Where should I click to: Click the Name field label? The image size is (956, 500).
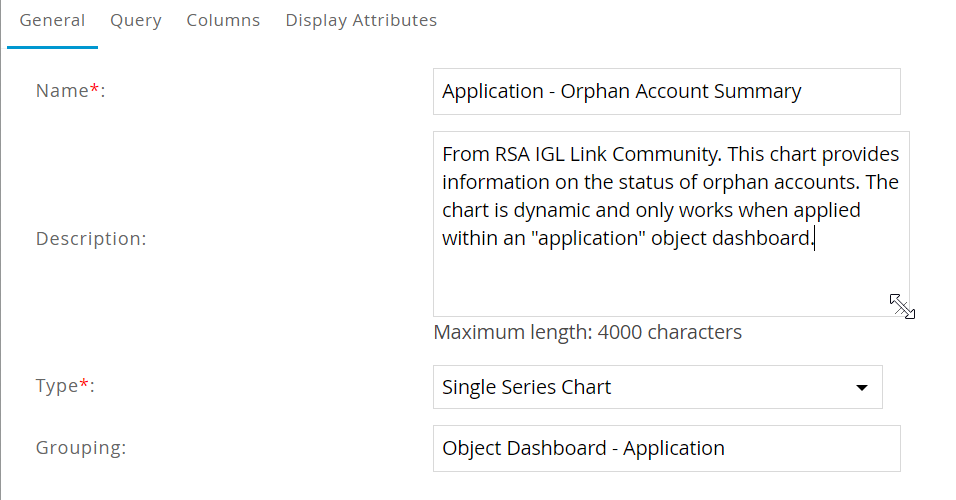(62, 91)
